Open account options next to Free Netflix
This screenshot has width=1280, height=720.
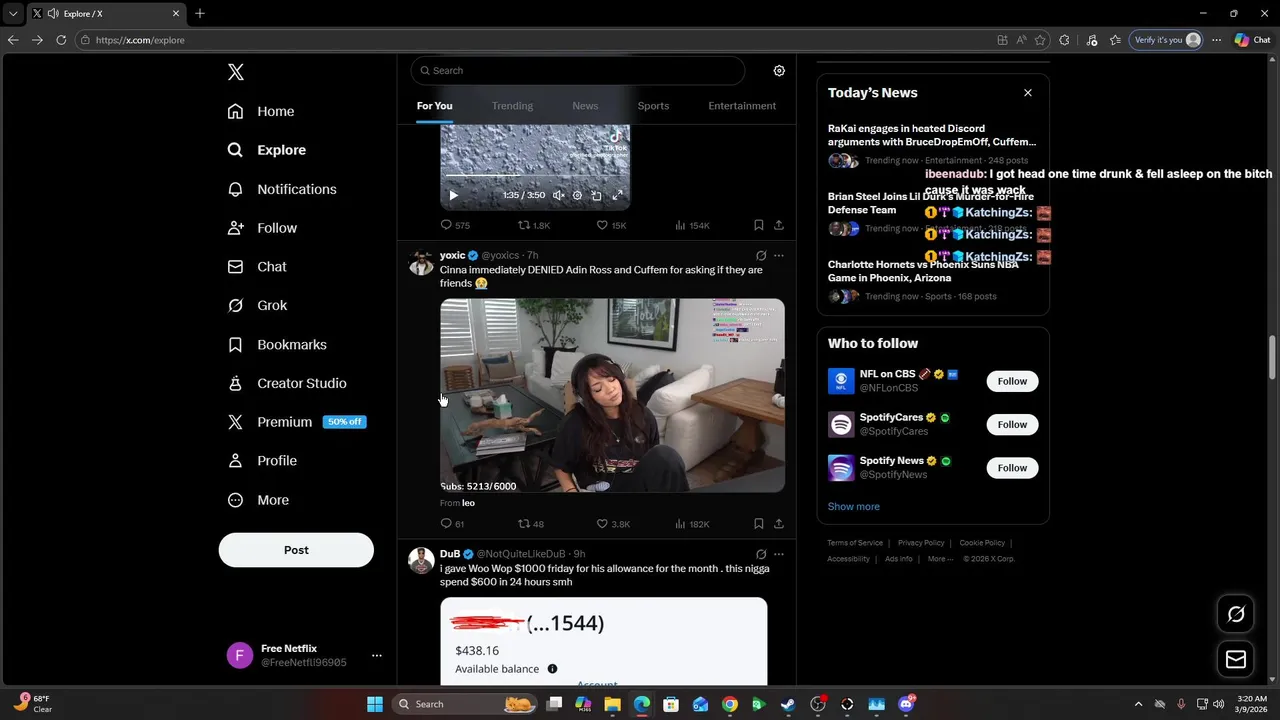(377, 655)
